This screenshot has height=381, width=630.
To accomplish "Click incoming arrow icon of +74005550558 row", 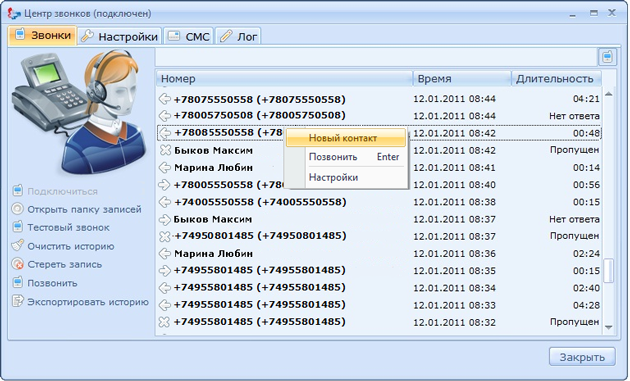I will pyautogui.click(x=165, y=202).
